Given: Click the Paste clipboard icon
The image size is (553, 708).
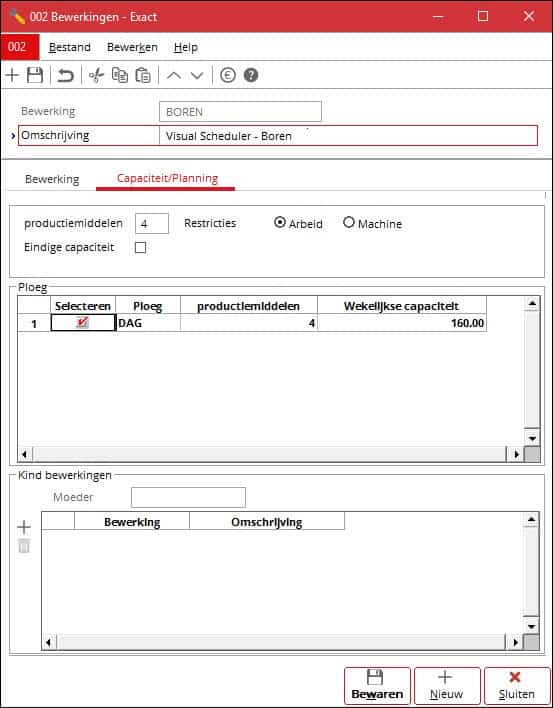Looking at the screenshot, I should 143,75.
